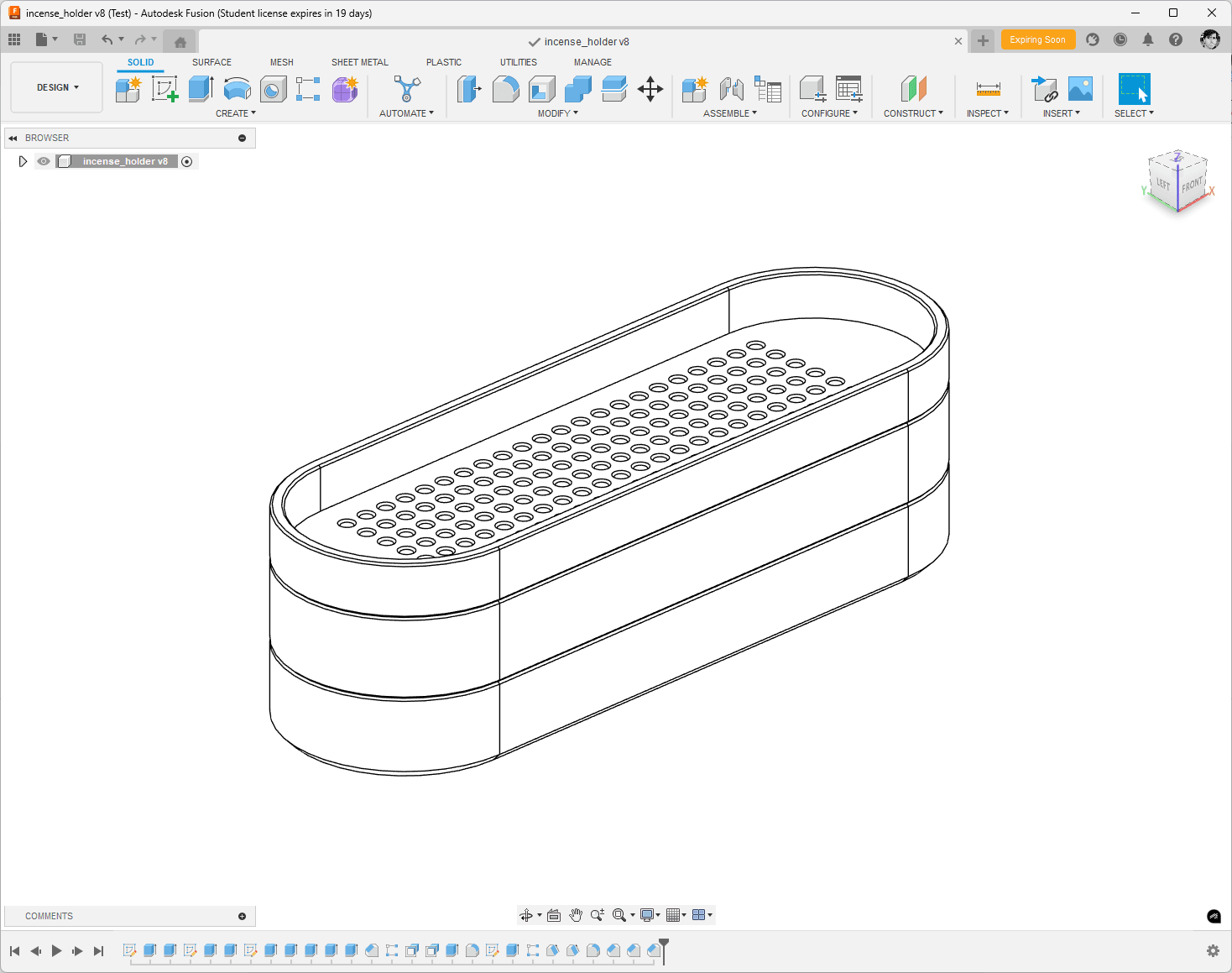Open the SHEET METAL tab

coord(360,62)
